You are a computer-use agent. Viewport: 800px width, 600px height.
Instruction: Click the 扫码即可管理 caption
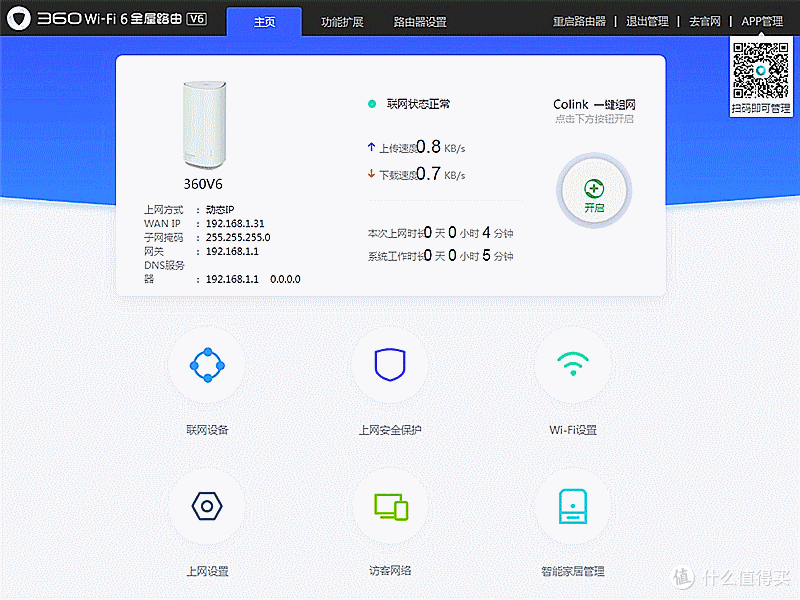pos(761,108)
